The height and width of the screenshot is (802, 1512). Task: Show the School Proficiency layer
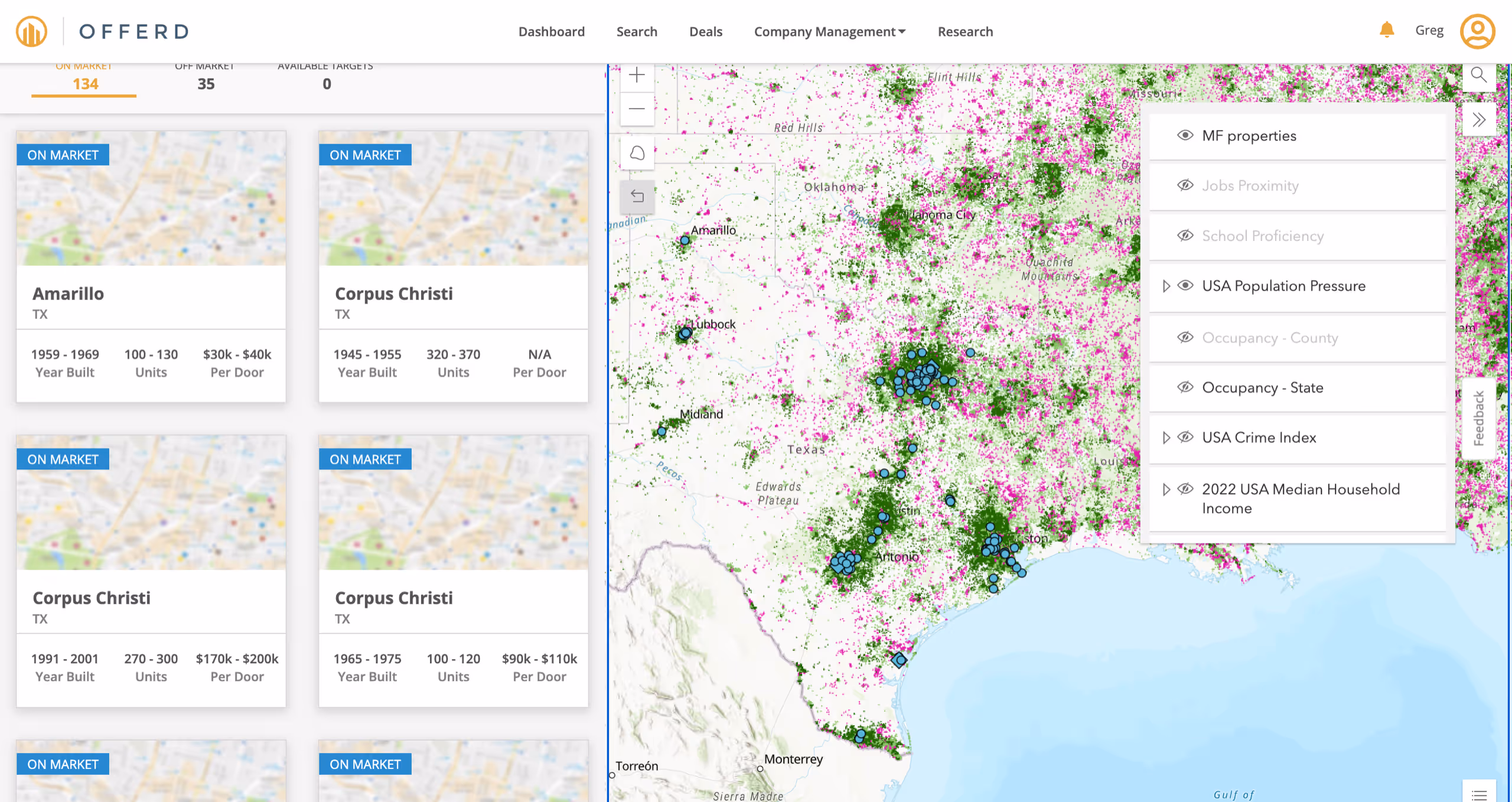pyautogui.click(x=1185, y=236)
